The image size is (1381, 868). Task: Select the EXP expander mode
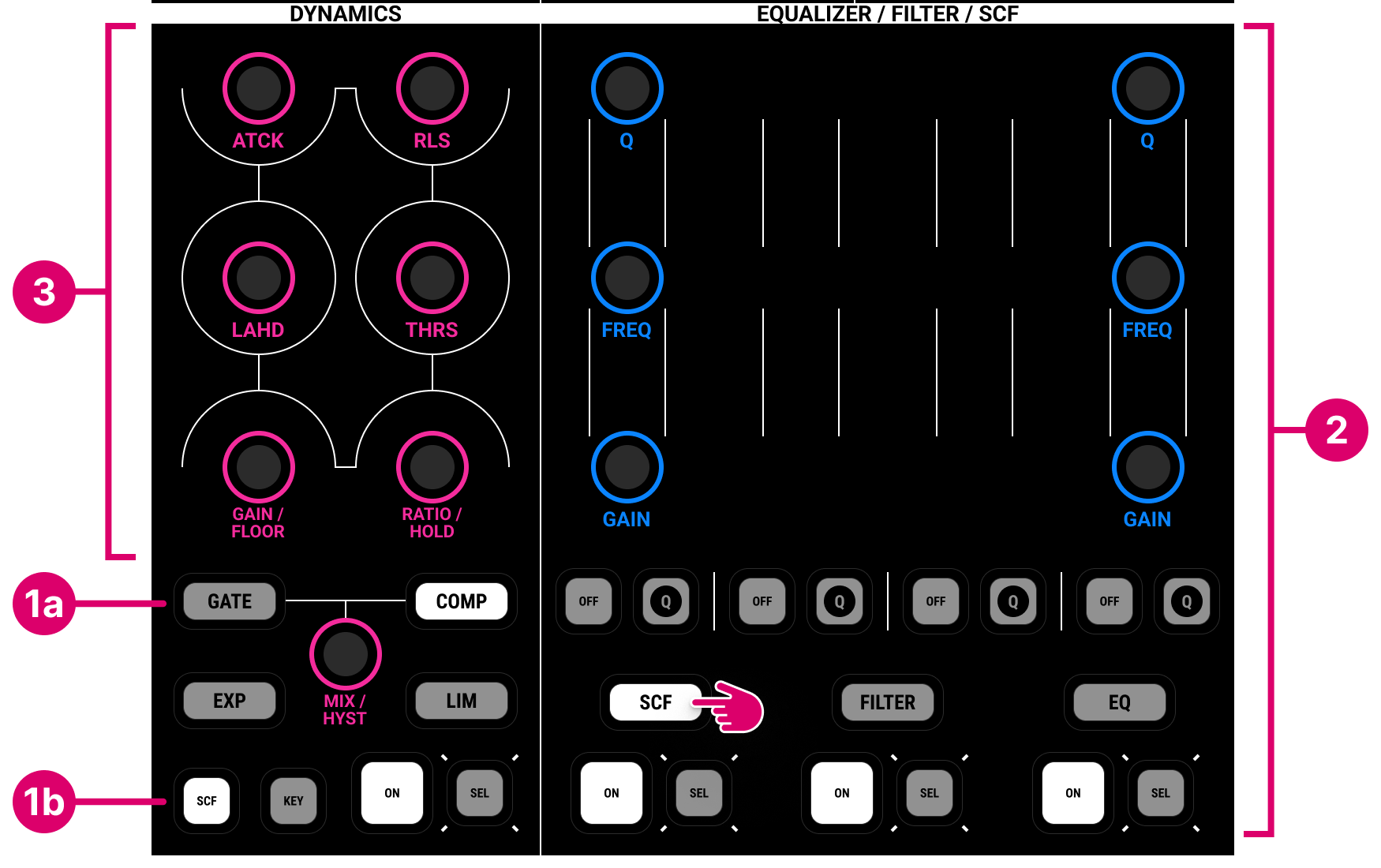click(230, 700)
